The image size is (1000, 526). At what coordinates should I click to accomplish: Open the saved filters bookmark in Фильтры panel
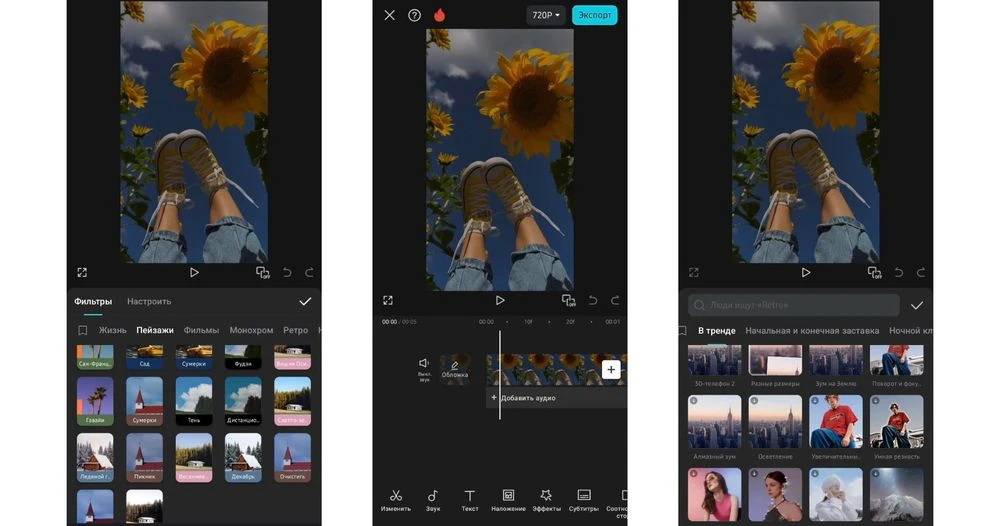pos(83,330)
